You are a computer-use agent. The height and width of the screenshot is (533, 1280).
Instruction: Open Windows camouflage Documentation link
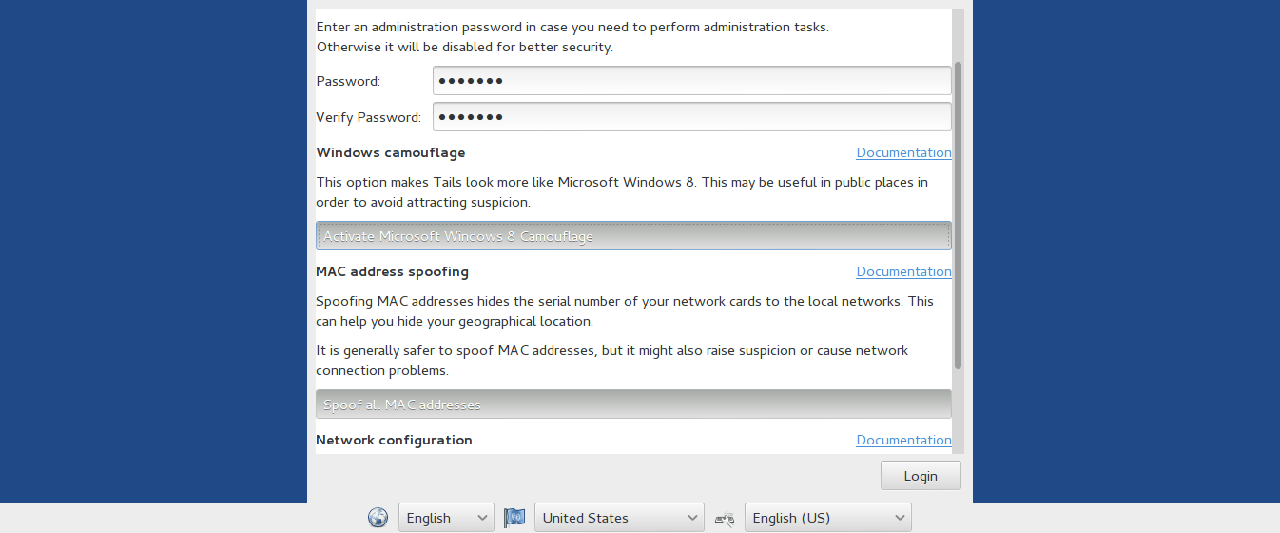[x=903, y=152]
